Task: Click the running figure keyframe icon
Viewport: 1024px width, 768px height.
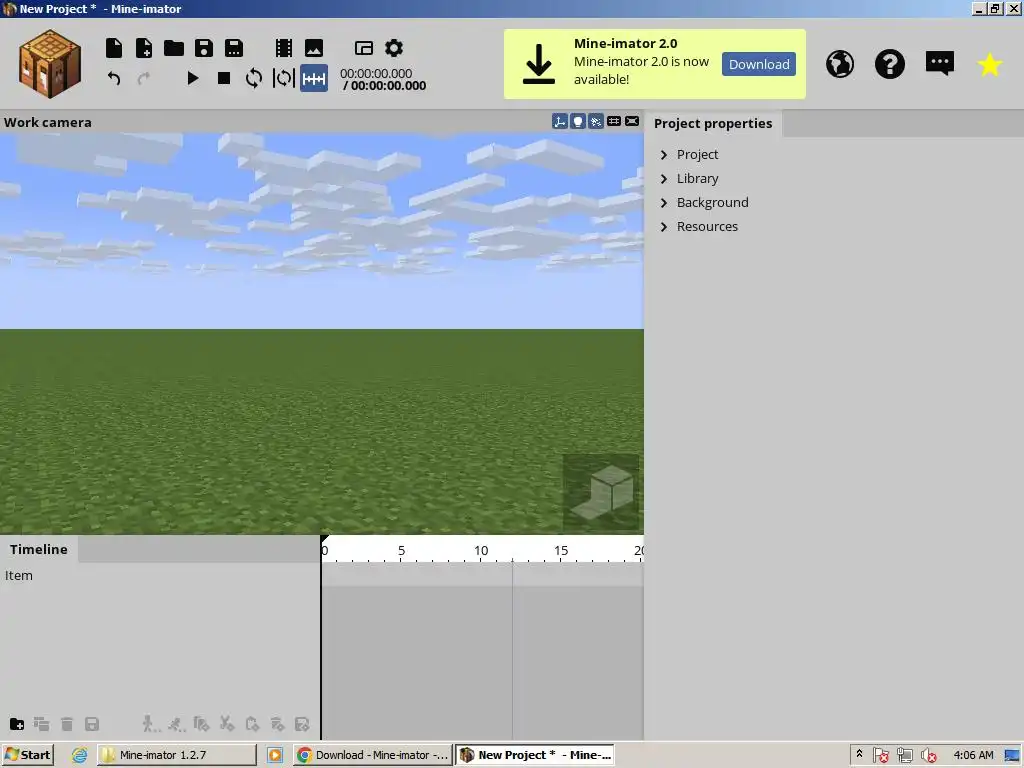Action: click(176, 724)
